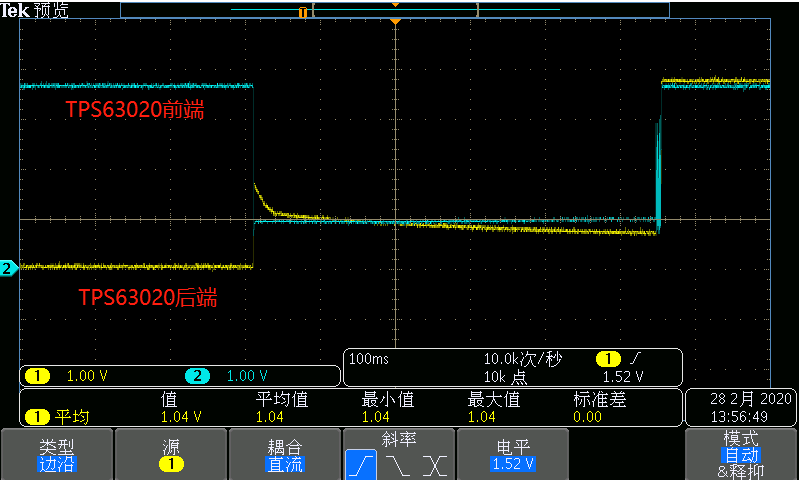Click the 标准差 column header

[x=599, y=399]
